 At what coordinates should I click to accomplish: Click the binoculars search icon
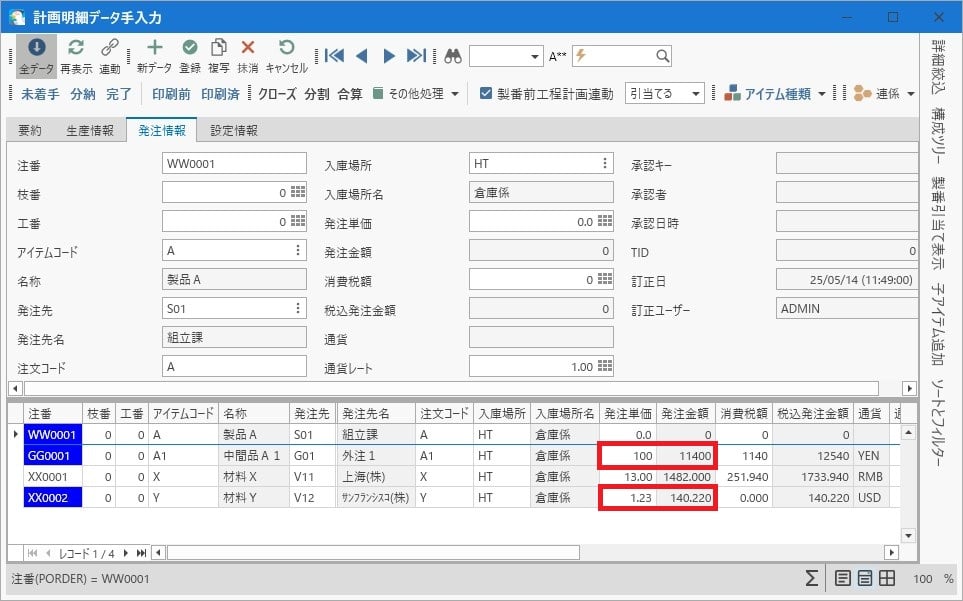(x=453, y=56)
